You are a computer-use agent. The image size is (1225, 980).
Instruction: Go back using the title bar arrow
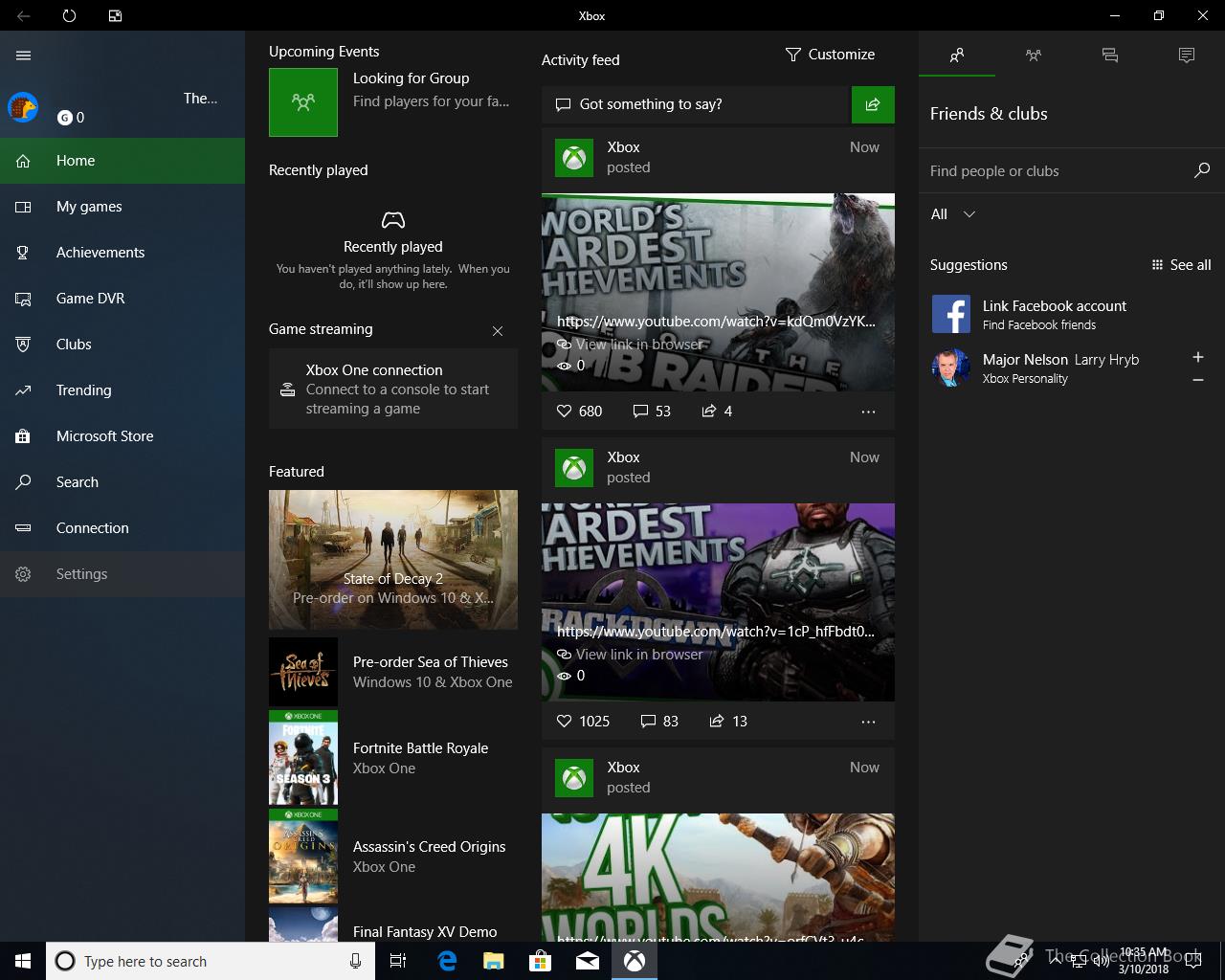tap(23, 15)
